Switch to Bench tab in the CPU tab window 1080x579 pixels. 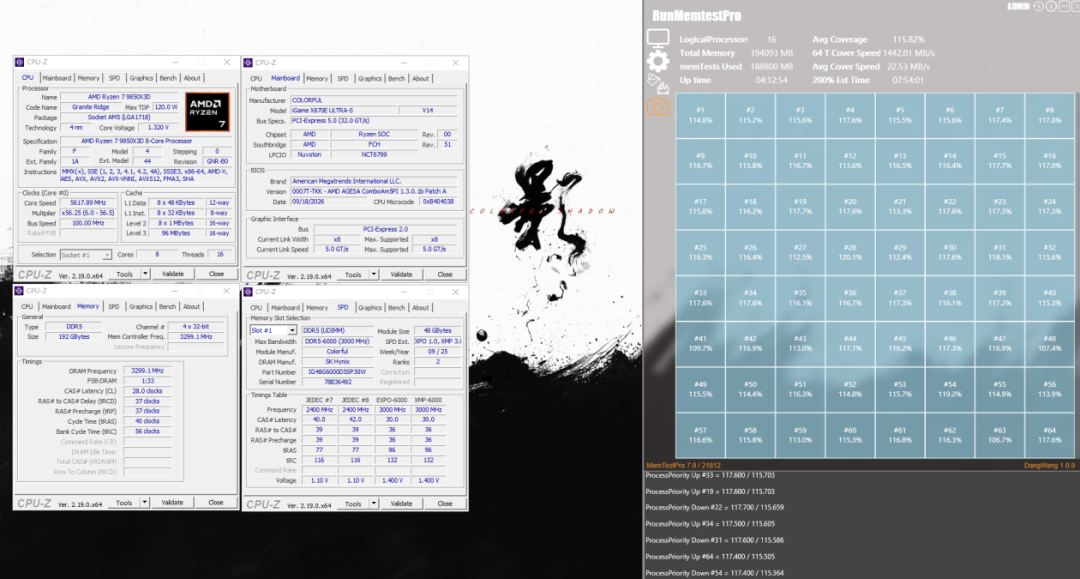[168, 78]
